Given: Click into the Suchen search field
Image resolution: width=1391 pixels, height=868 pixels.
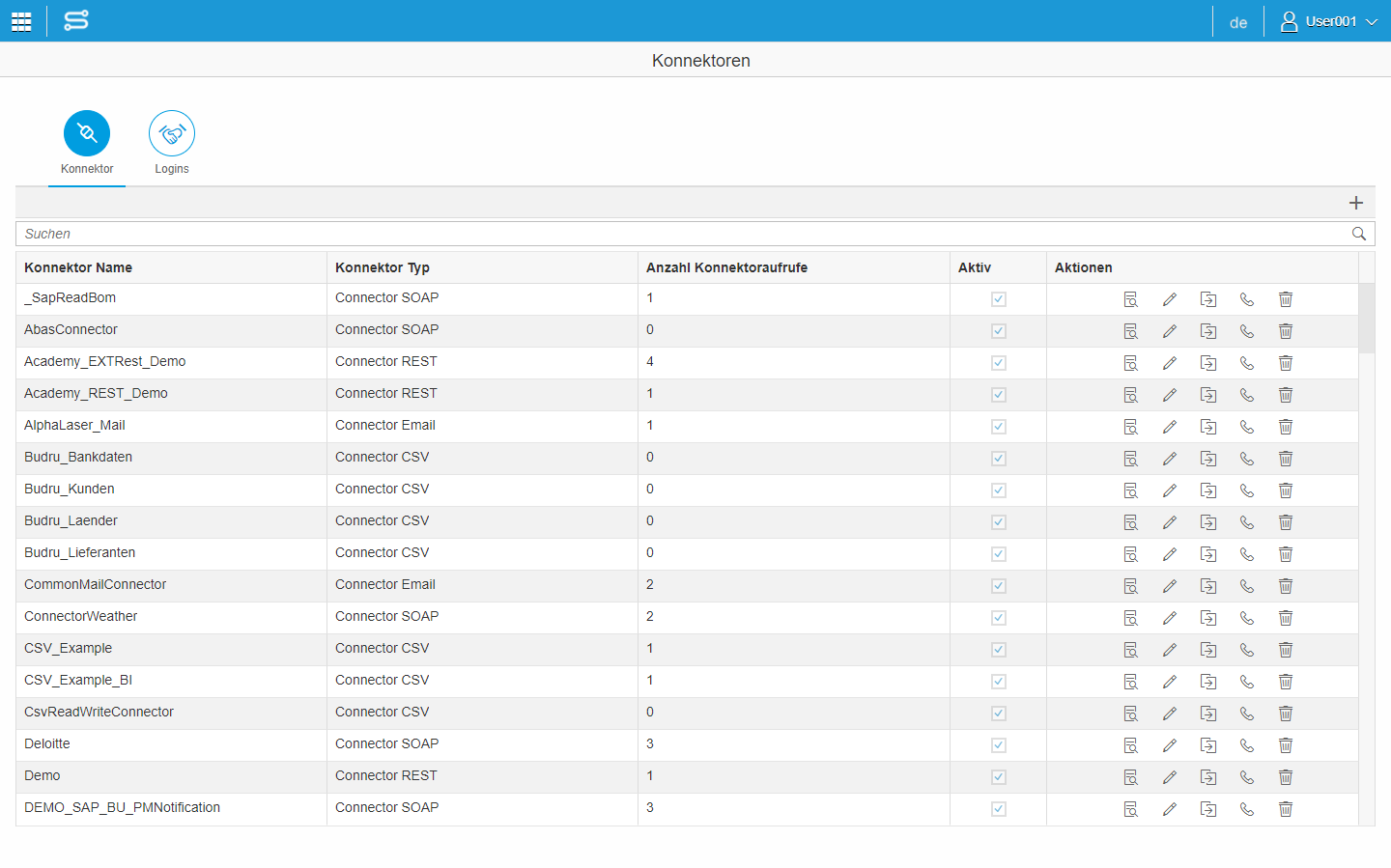Looking at the screenshot, I should point(676,234).
